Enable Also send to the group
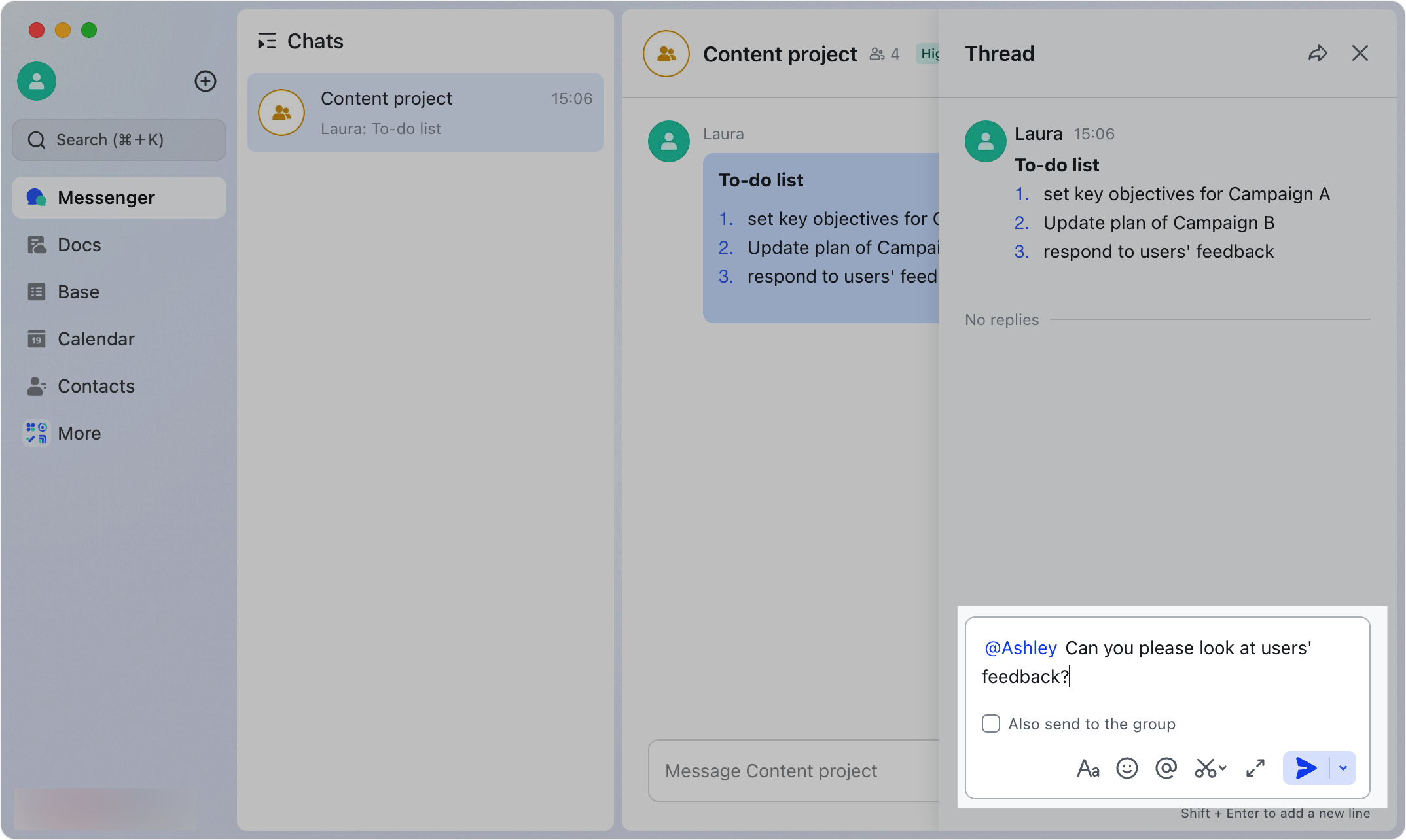The height and width of the screenshot is (840, 1406). 991,724
